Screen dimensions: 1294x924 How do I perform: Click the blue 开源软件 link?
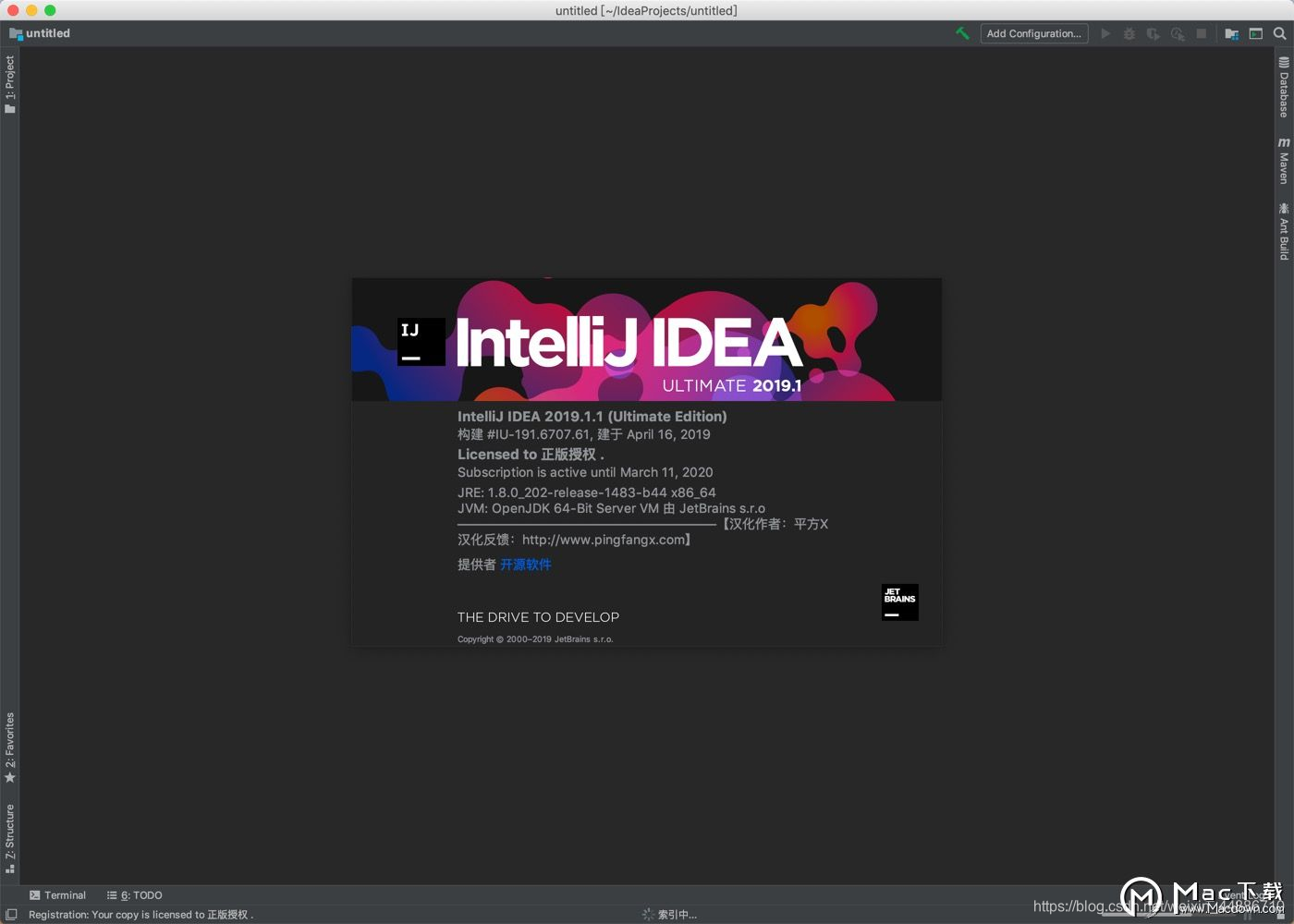[526, 565]
